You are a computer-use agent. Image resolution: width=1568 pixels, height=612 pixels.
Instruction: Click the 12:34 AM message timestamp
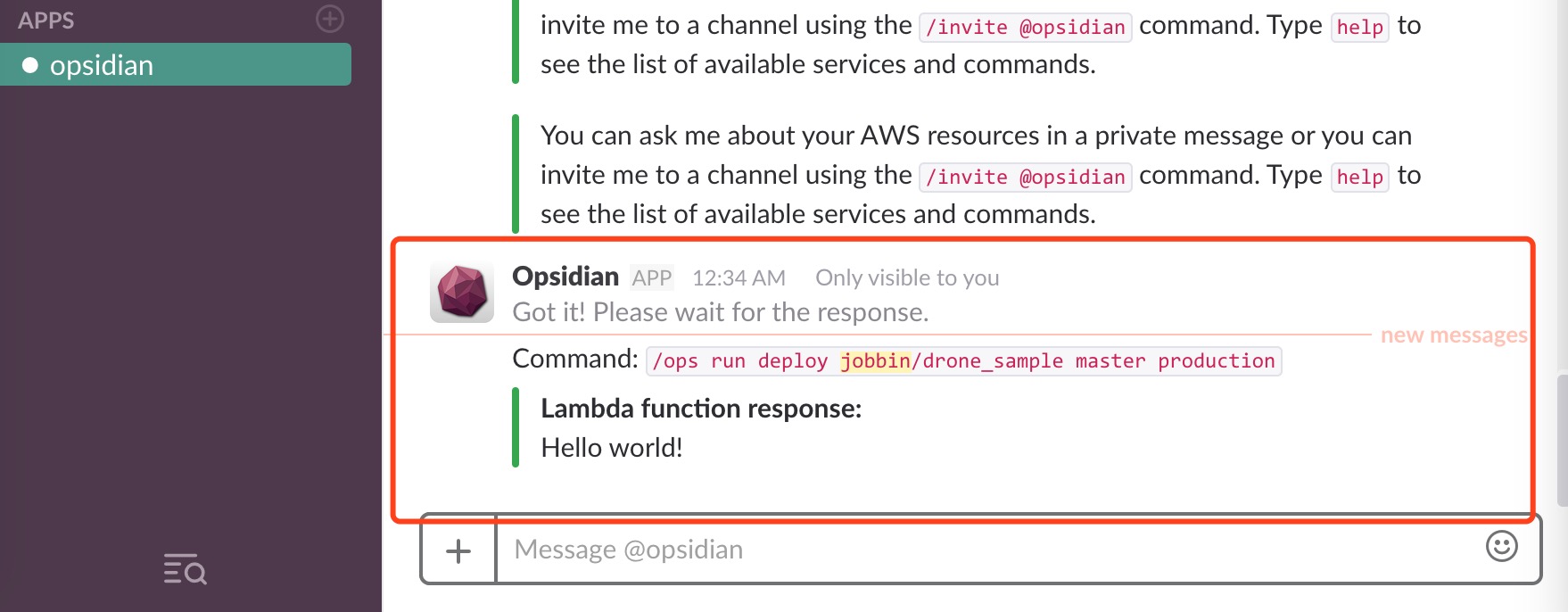tap(739, 278)
